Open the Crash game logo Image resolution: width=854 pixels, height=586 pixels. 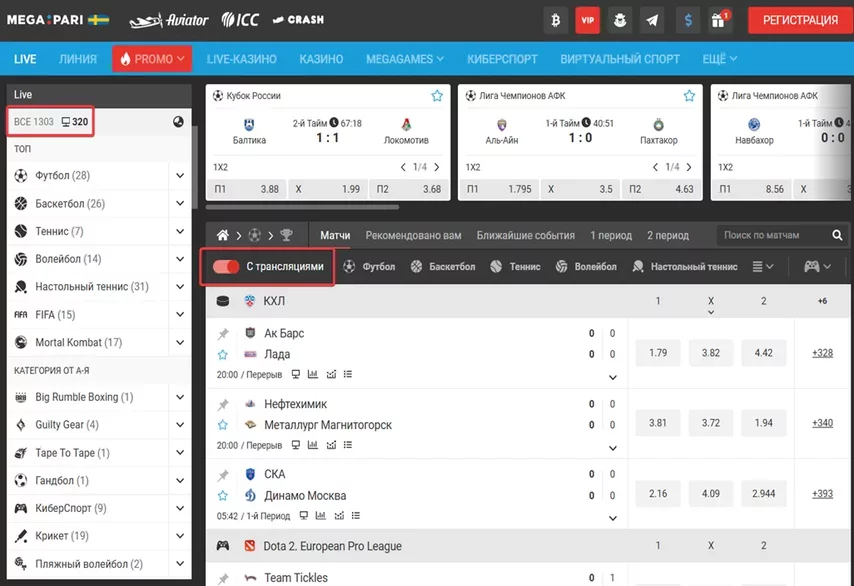(298, 20)
